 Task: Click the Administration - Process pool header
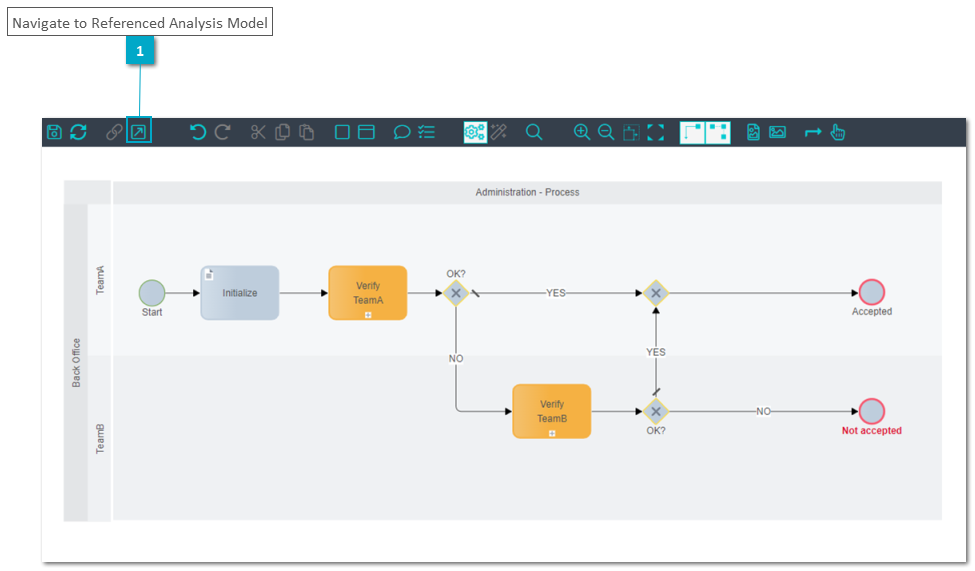coord(527,192)
